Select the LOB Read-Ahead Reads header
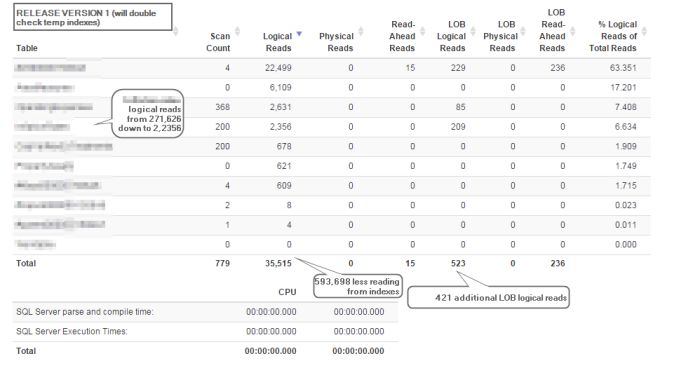 point(552,30)
